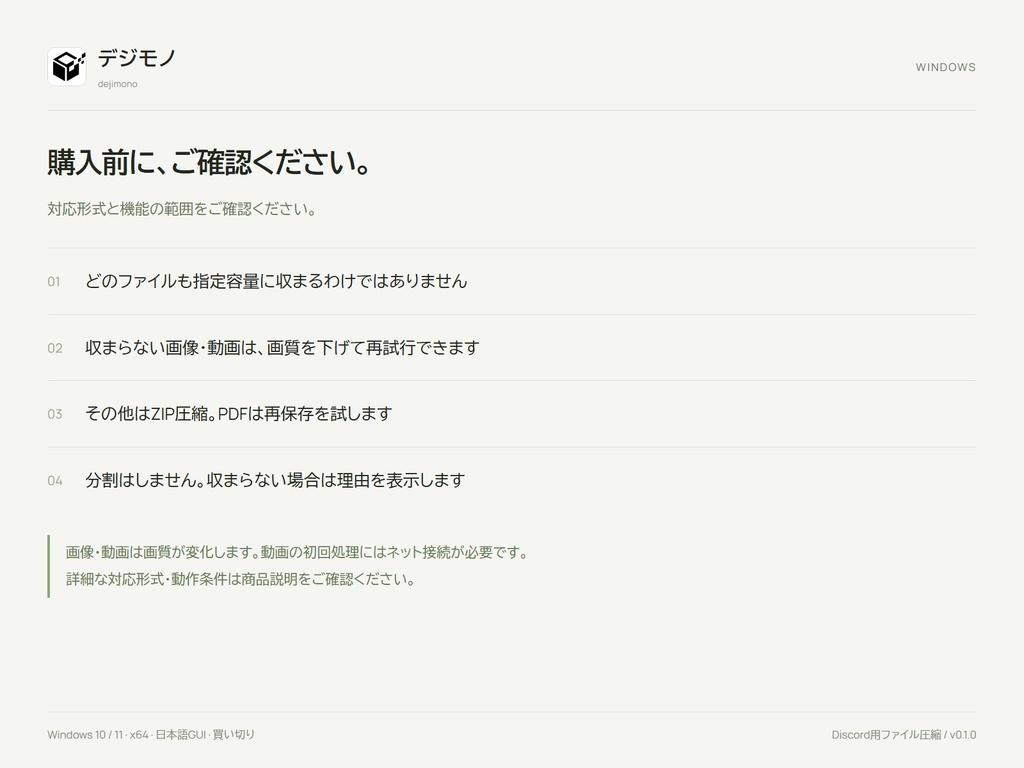Select the line 分割はしません。収まらない場合は理由を表示します
This screenshot has width=1024, height=768.
275,481
